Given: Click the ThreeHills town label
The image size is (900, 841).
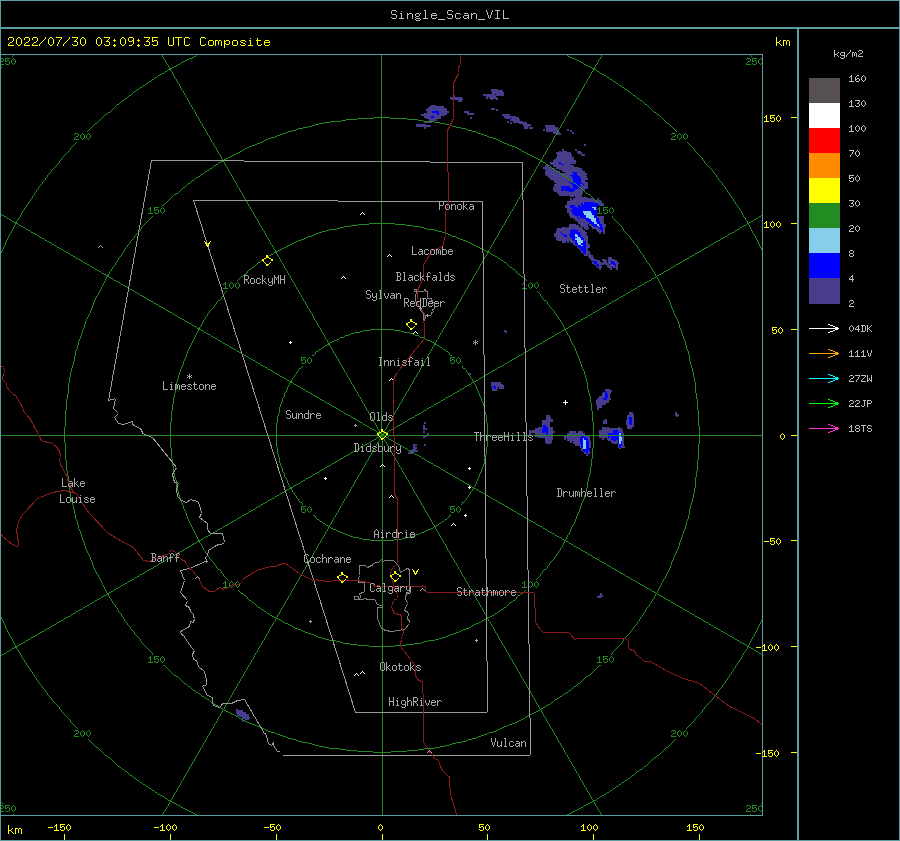Looking at the screenshot, I should pos(503,437).
